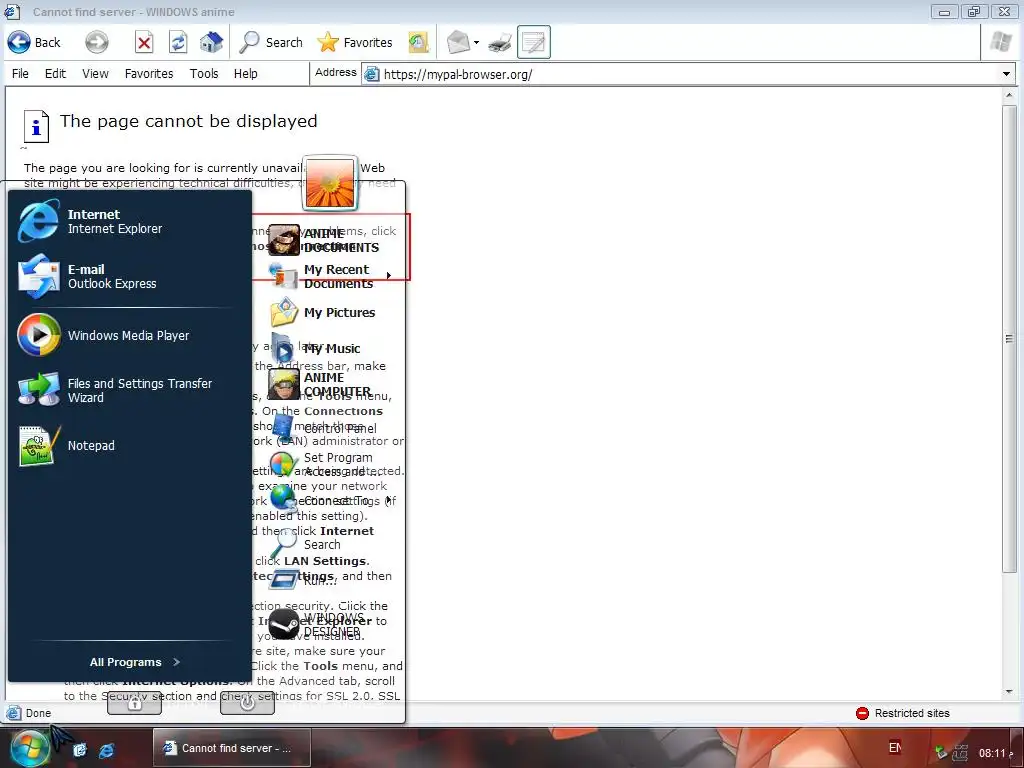Click the Edit page notepad toolbar icon
Screen dimensions: 1024x768
[534, 42]
